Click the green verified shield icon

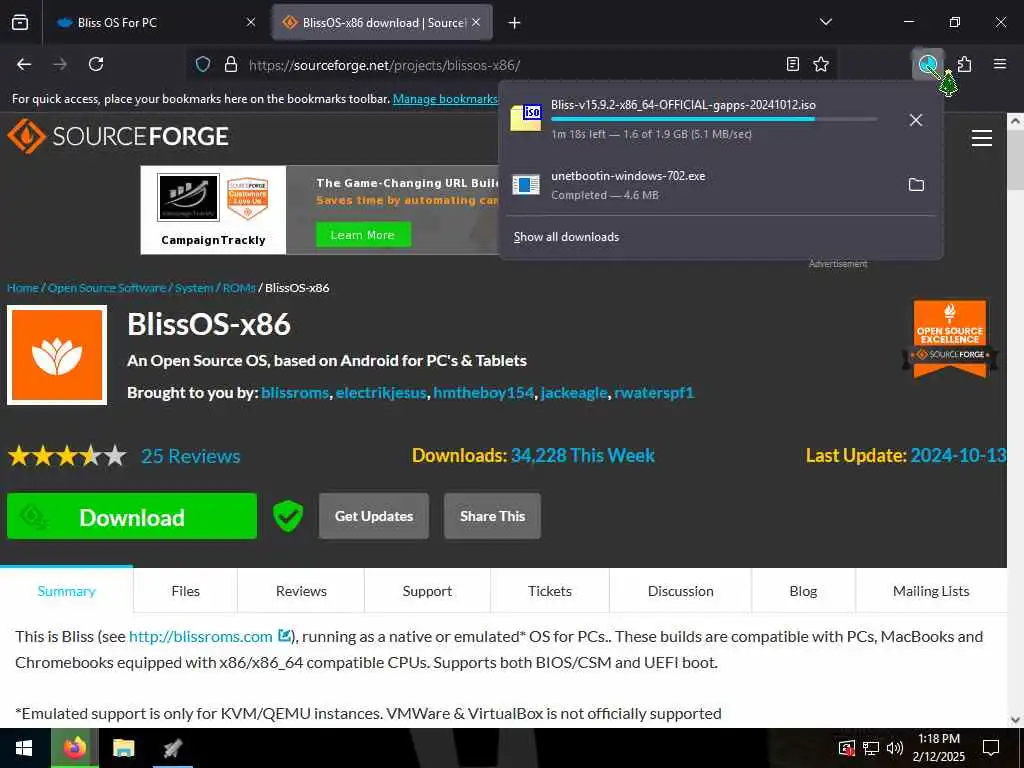288,516
